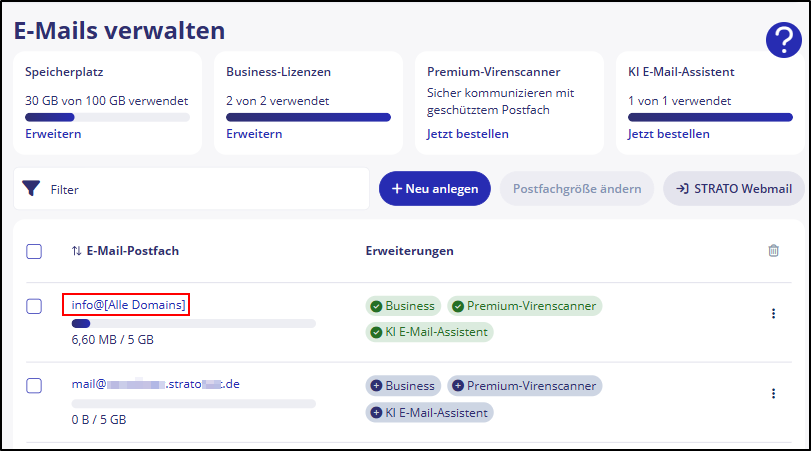Click Jetzt bestellen under Premium-Virenscanner card

pos(468,134)
